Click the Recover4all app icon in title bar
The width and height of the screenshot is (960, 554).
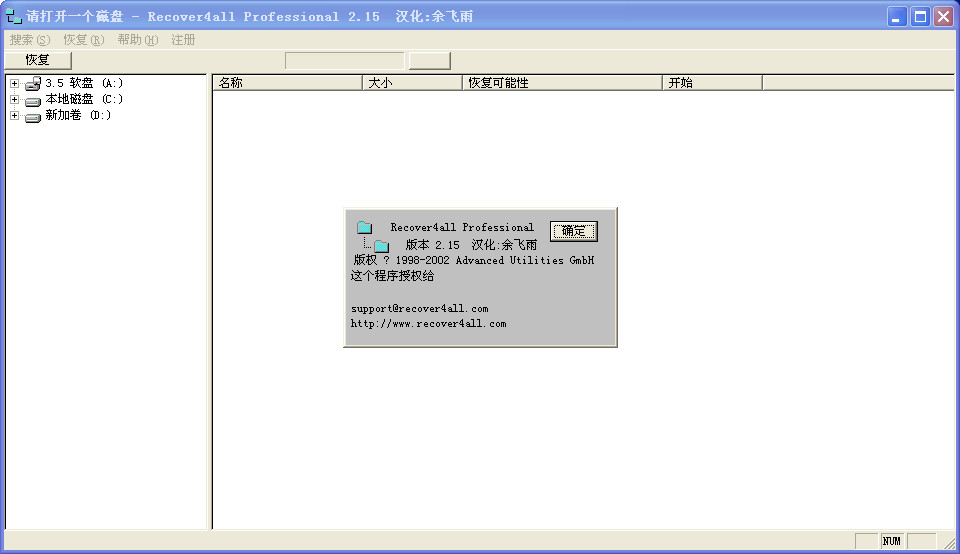[x=13, y=17]
